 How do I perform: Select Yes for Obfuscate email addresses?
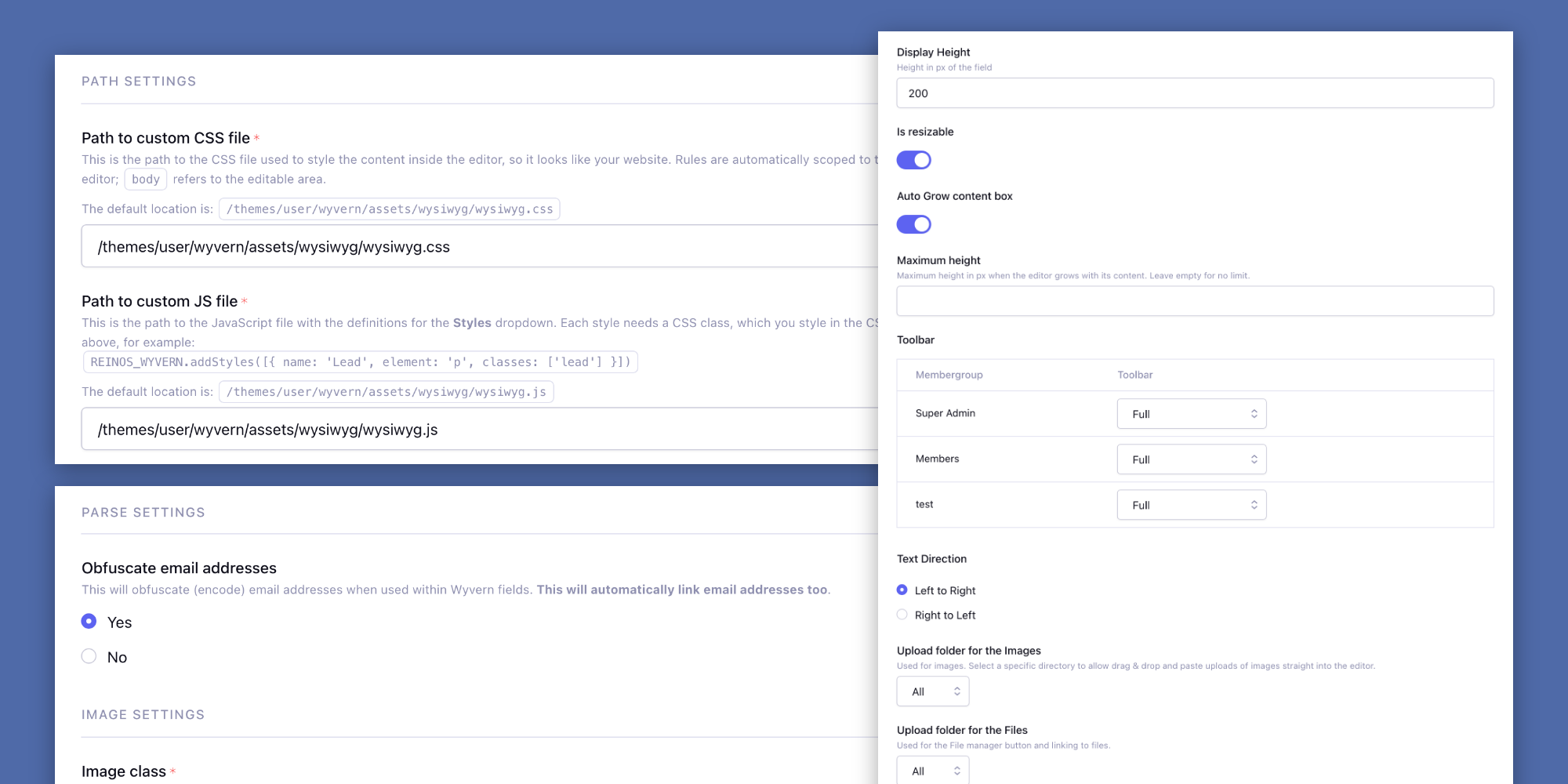89,622
